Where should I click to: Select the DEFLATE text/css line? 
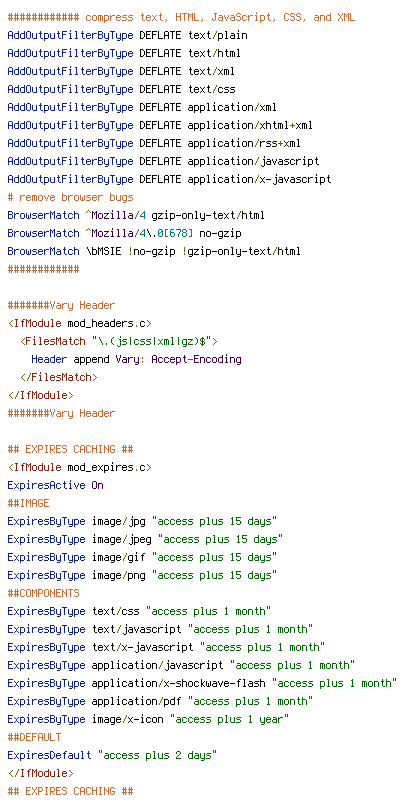pyautogui.click(x=121, y=90)
